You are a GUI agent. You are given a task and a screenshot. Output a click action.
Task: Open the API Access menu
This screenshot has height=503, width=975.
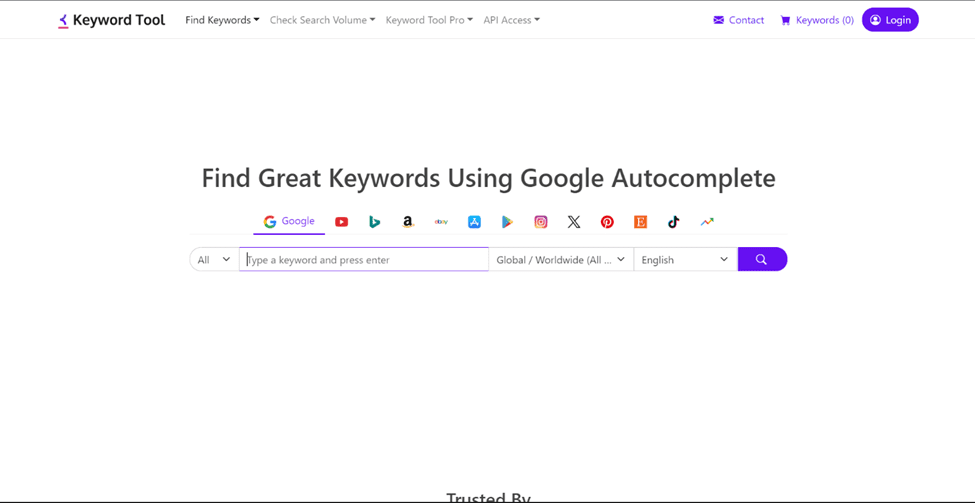tap(512, 20)
